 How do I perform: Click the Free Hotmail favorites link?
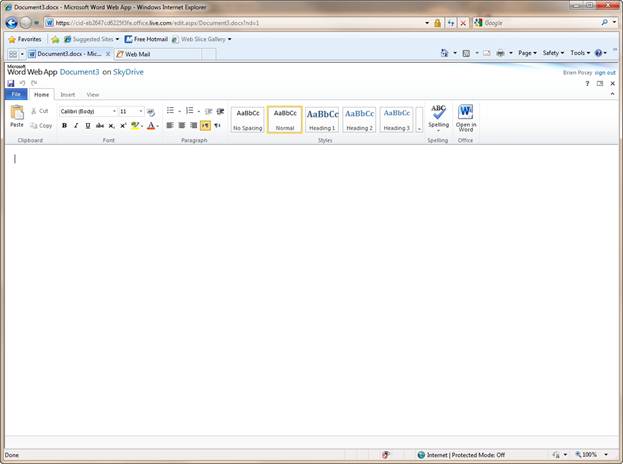tap(146, 39)
